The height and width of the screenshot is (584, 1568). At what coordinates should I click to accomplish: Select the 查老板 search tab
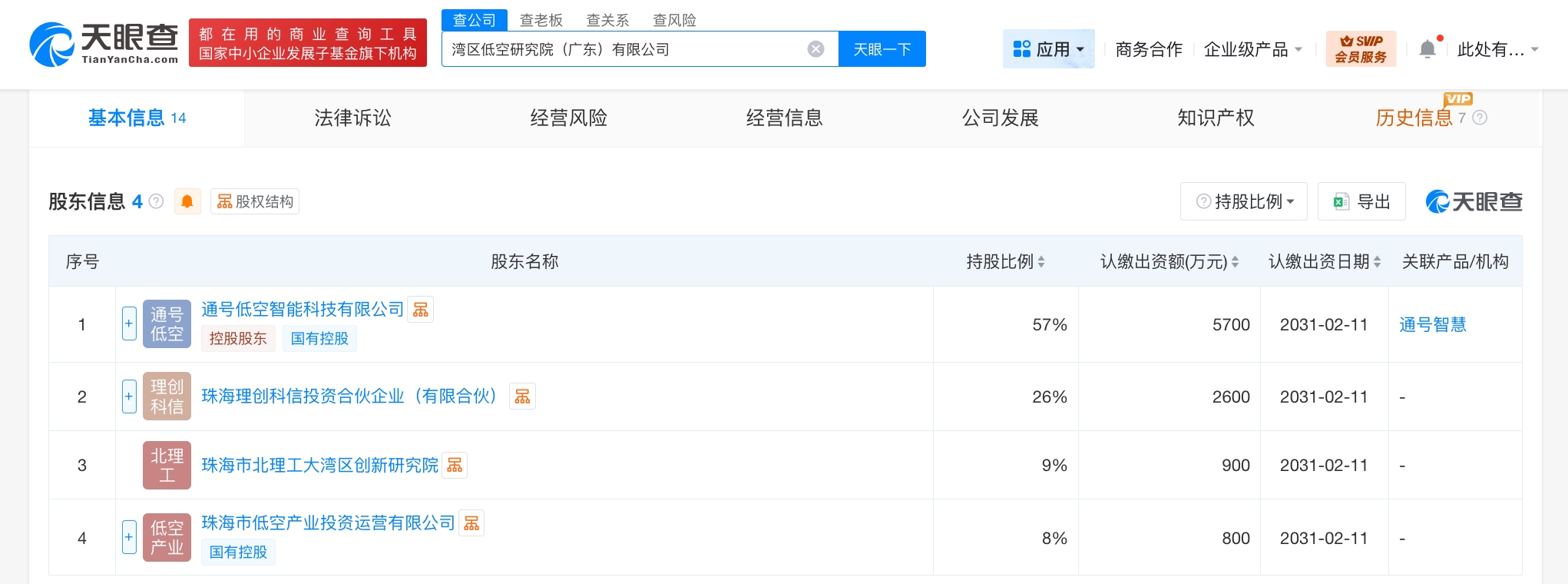click(x=541, y=20)
